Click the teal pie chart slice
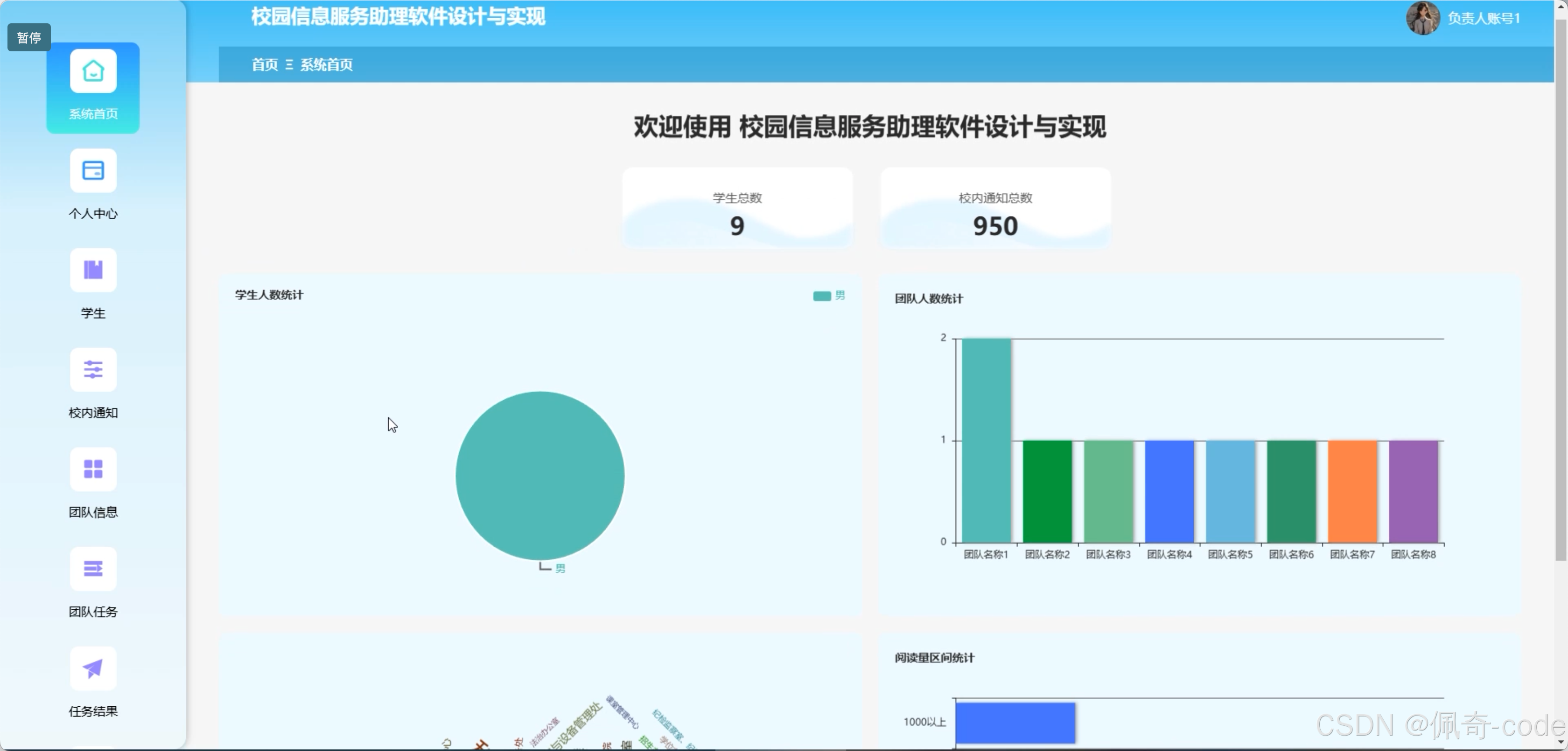The image size is (1568, 751). coord(540,475)
